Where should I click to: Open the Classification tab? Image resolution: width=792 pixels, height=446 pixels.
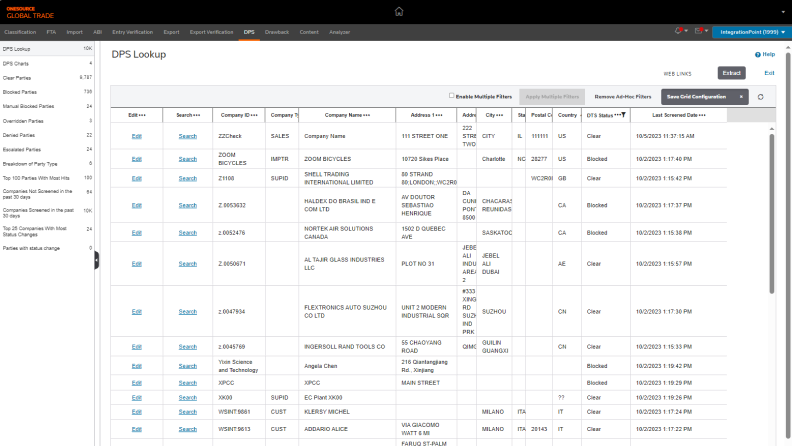[20, 32]
